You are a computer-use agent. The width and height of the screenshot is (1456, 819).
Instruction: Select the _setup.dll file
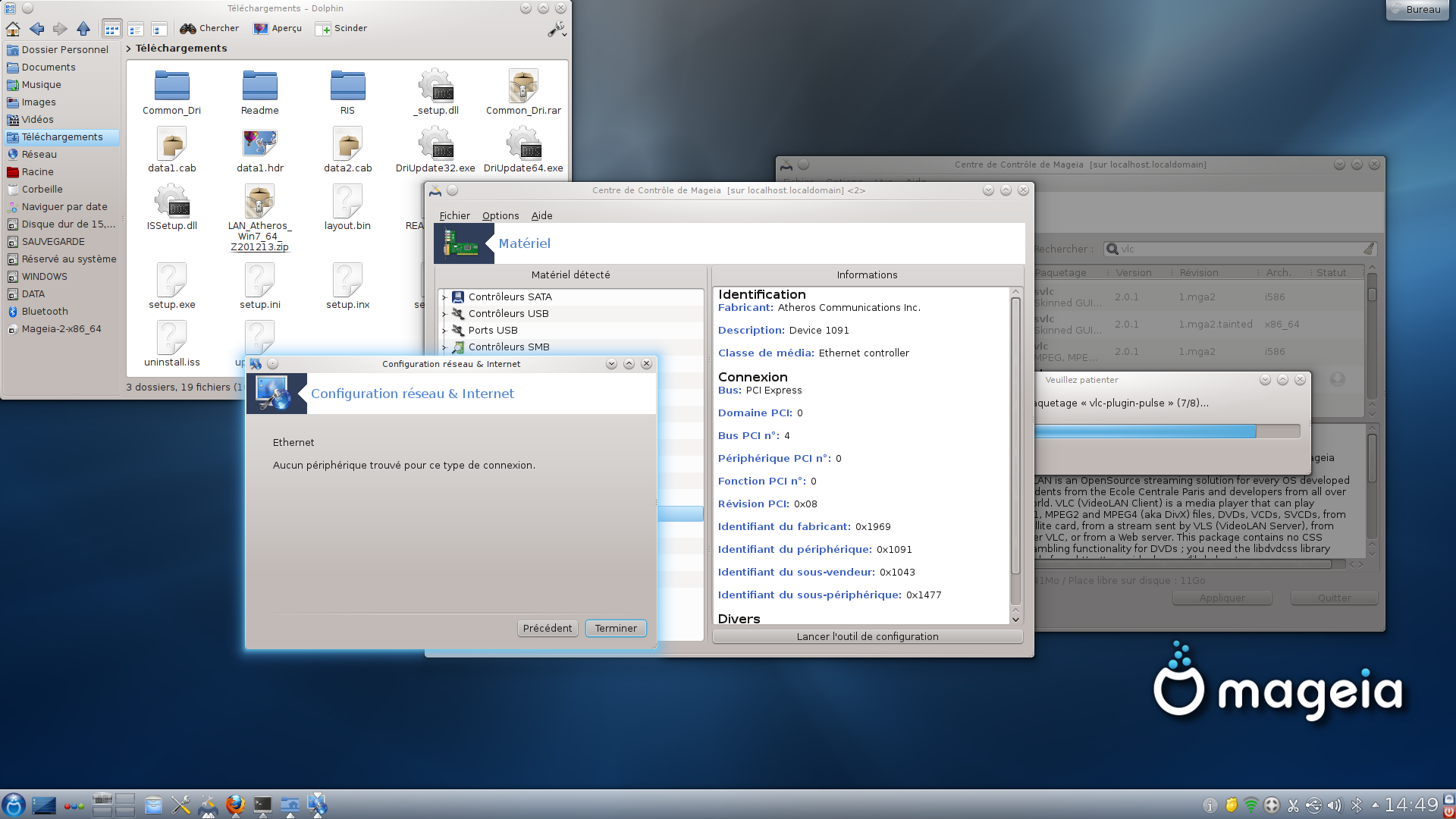(436, 92)
